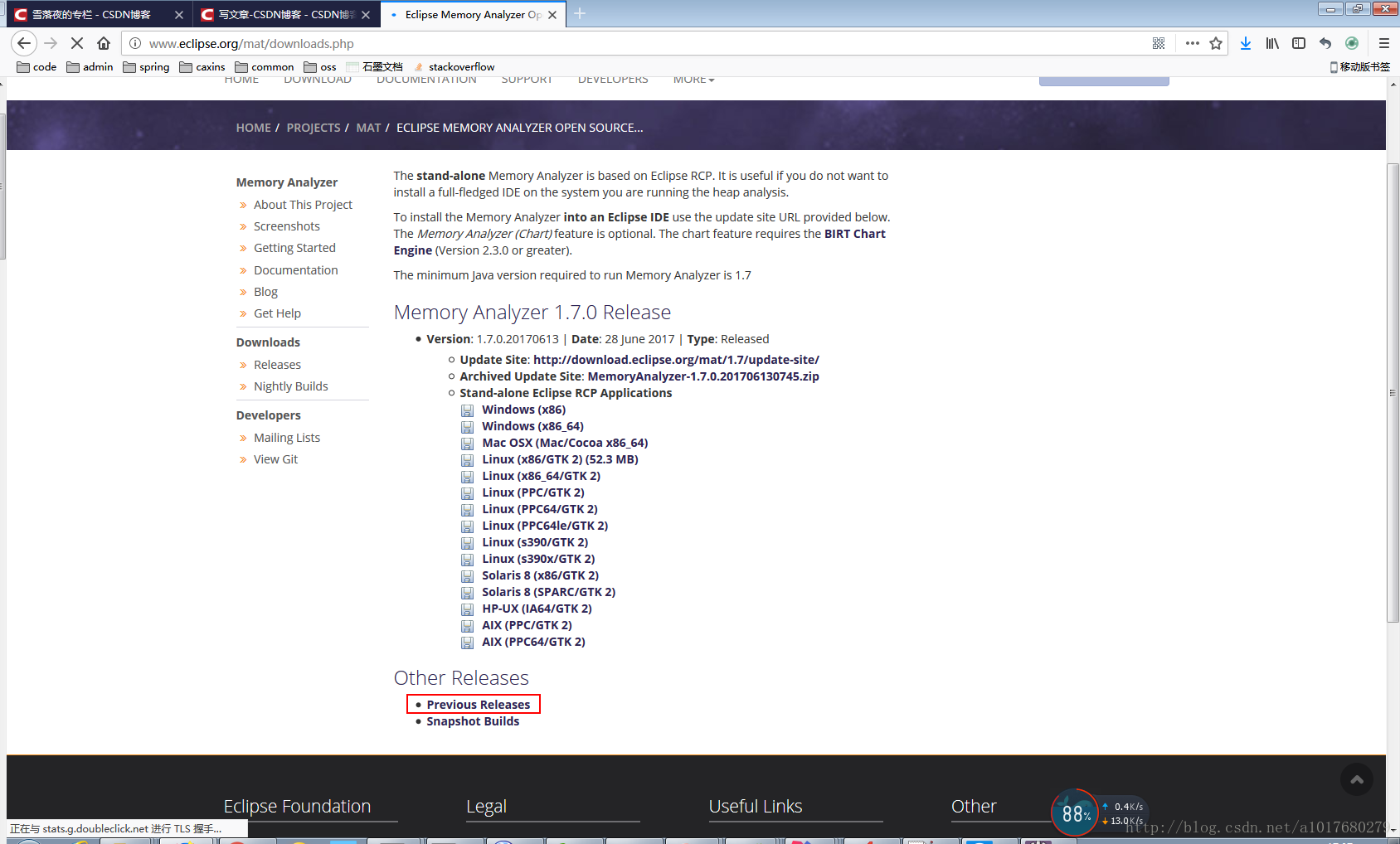
Task: Open the stackoverflow bookmark
Action: point(454,67)
